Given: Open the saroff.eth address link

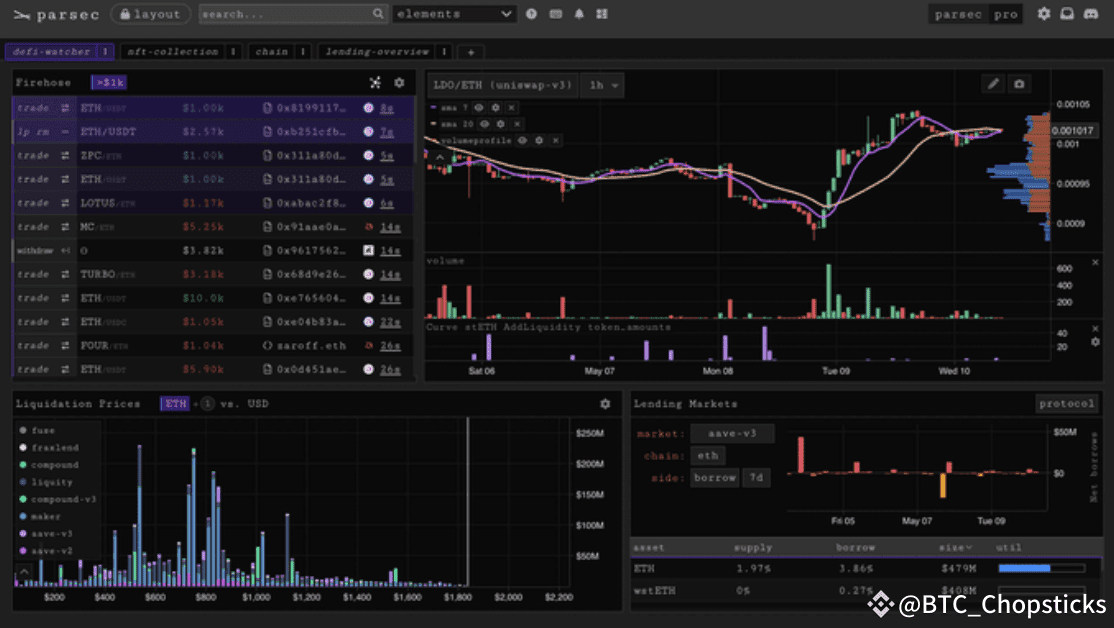Looking at the screenshot, I should (312, 346).
